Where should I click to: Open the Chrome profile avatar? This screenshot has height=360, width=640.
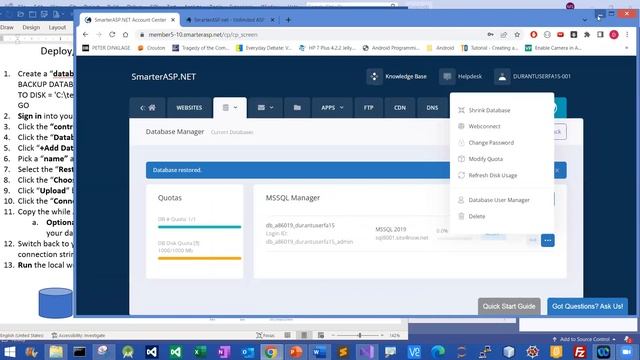614,35
